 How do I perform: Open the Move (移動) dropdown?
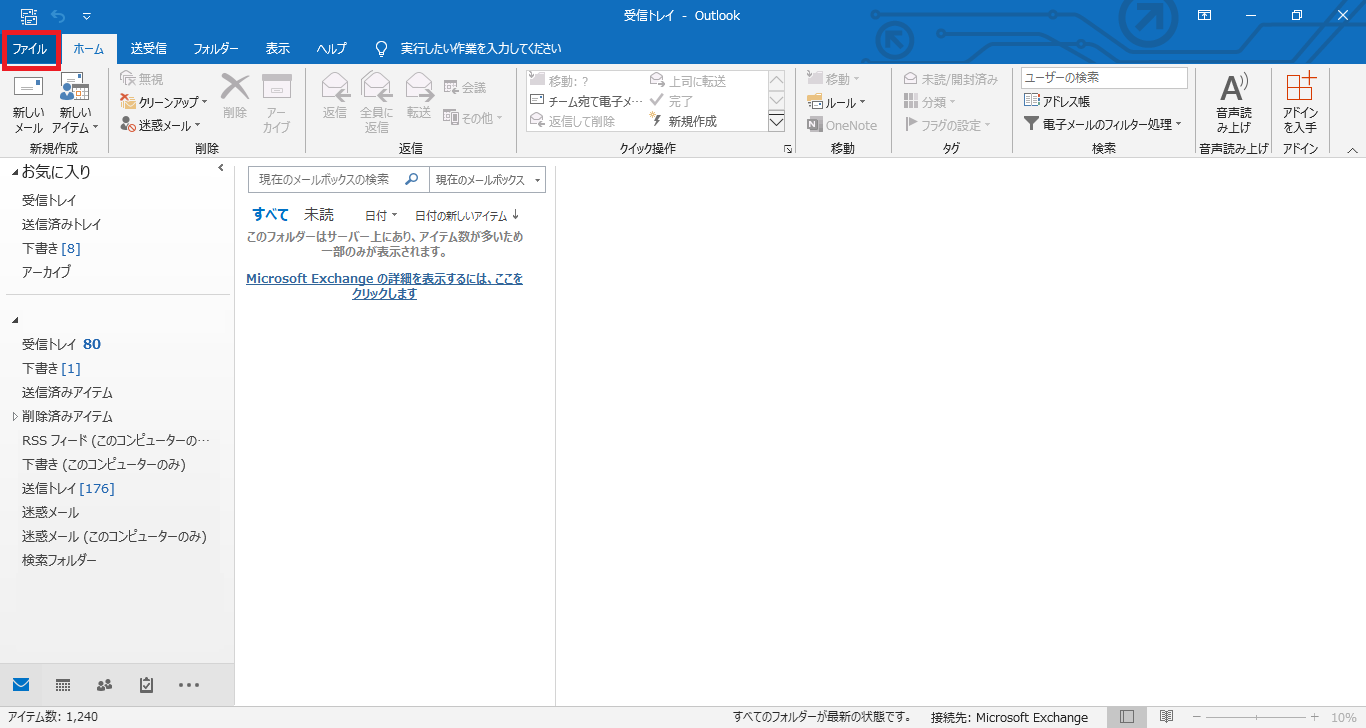point(834,79)
